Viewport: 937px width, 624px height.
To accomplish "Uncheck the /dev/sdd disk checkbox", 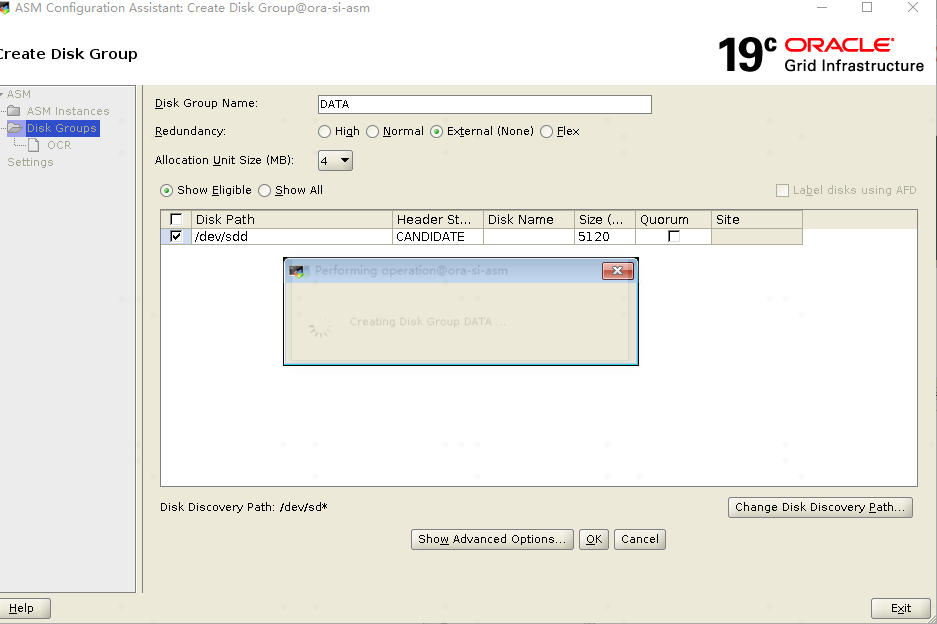I will click(176, 236).
